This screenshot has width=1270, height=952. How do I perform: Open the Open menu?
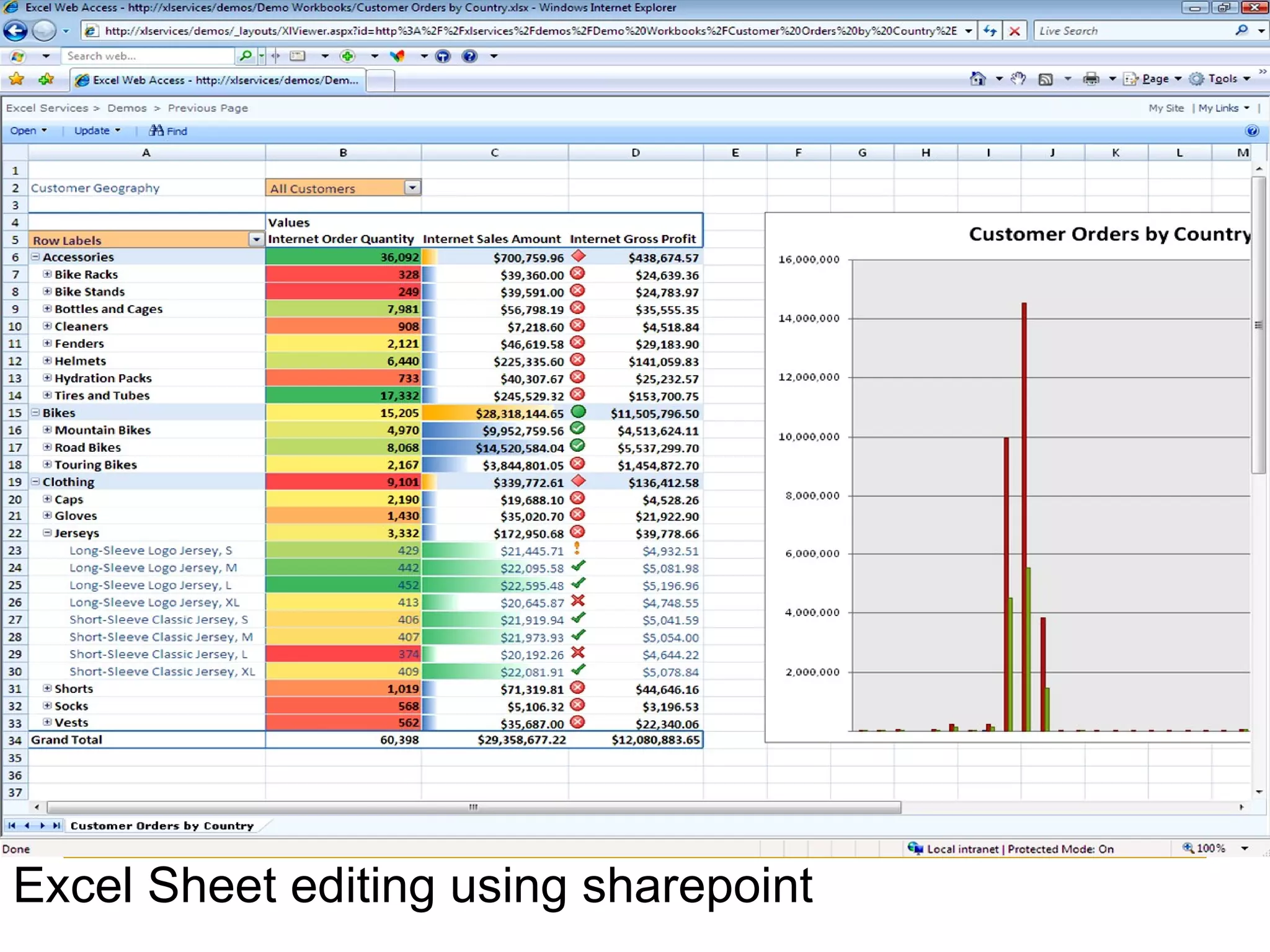coord(29,131)
